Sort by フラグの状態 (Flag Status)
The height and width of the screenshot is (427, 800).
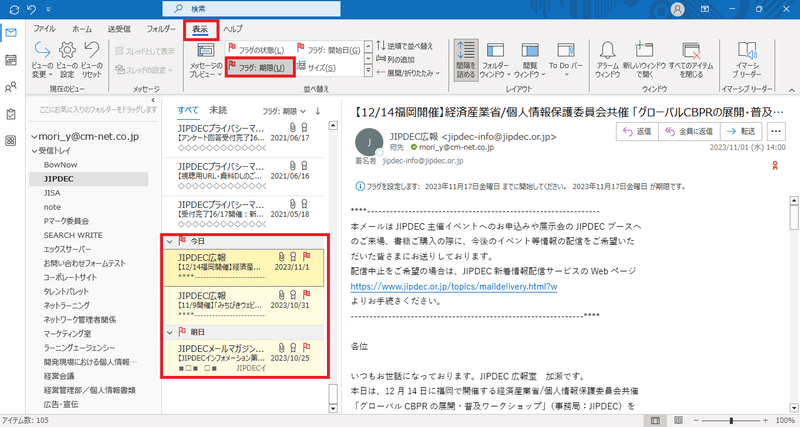[x=259, y=50]
